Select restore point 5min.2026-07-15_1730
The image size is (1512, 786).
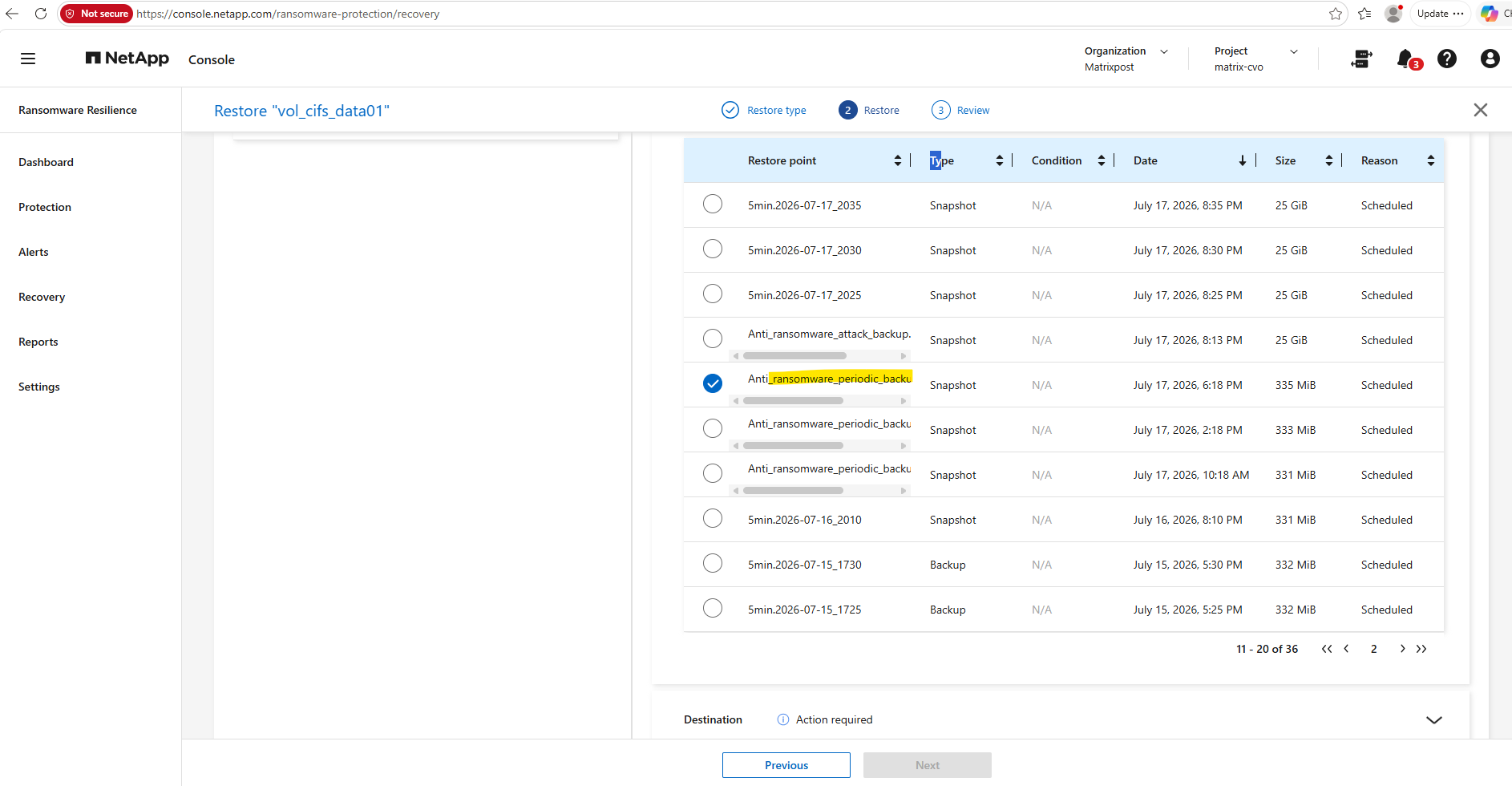click(x=713, y=563)
